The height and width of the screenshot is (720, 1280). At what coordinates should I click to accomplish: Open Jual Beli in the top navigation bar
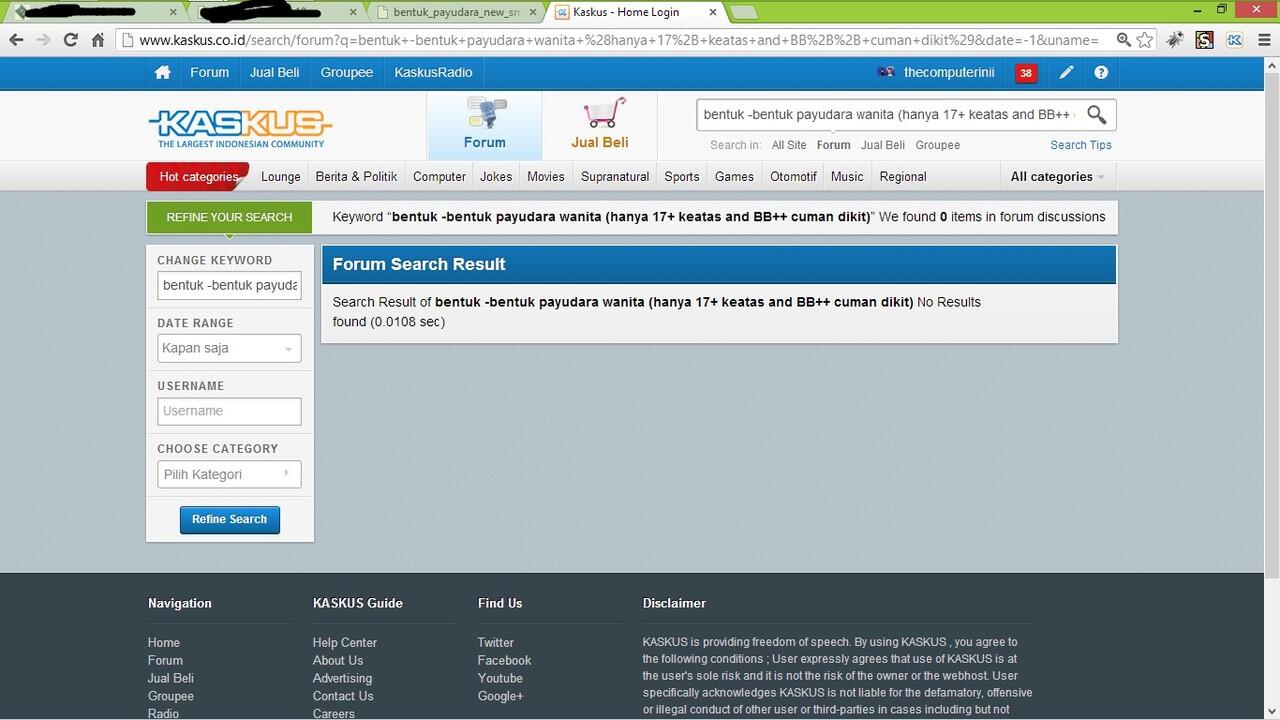click(x=275, y=73)
